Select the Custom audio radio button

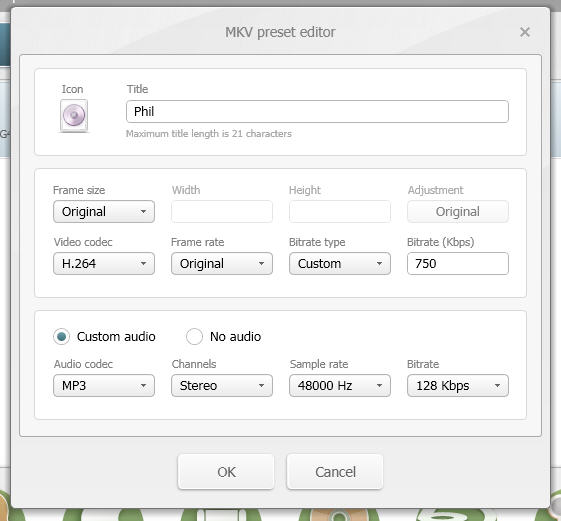pos(62,337)
